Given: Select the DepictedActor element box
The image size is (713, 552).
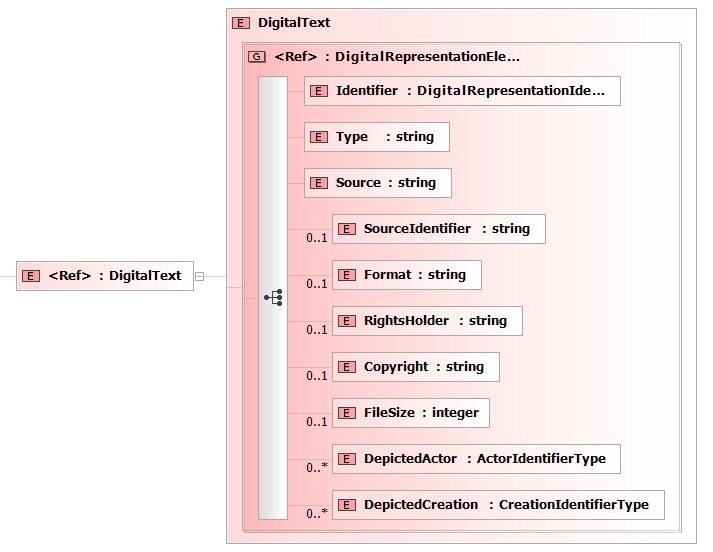Looking at the screenshot, I should coord(476,459).
